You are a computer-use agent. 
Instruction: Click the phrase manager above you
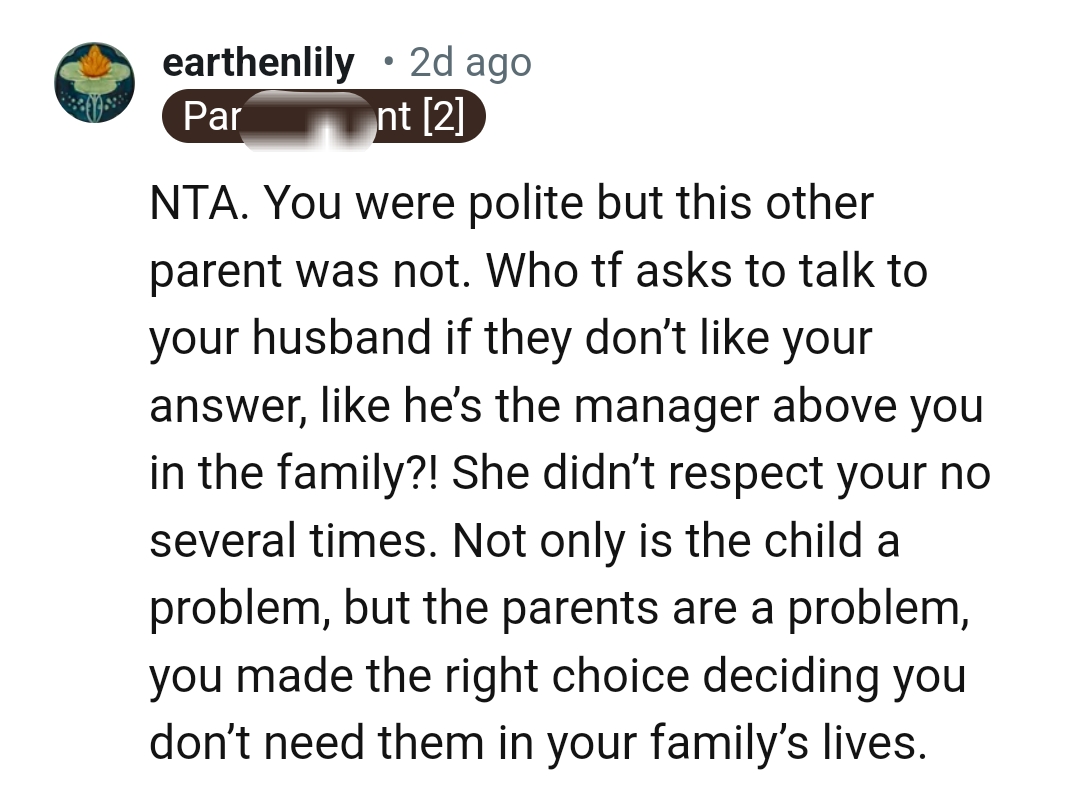[x=780, y=405]
